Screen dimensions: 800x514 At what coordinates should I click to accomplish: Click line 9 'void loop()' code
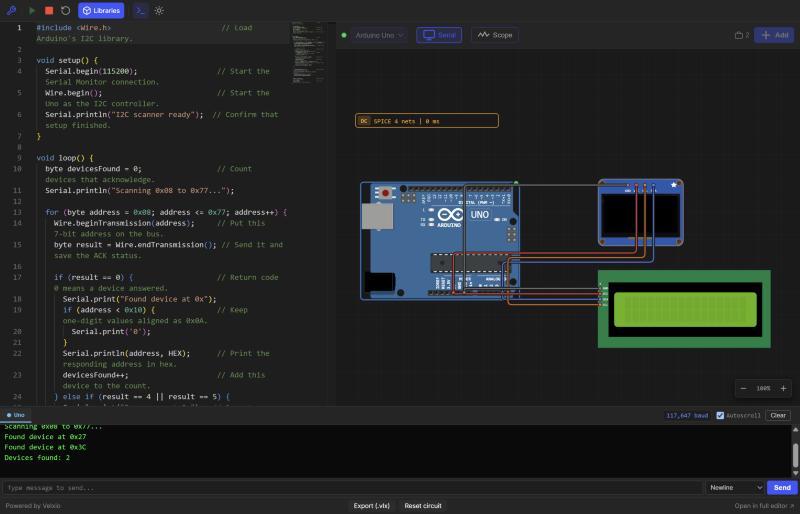(65, 158)
